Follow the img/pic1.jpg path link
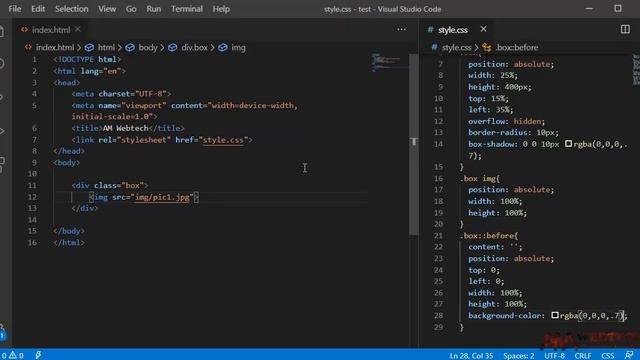 tap(162, 197)
